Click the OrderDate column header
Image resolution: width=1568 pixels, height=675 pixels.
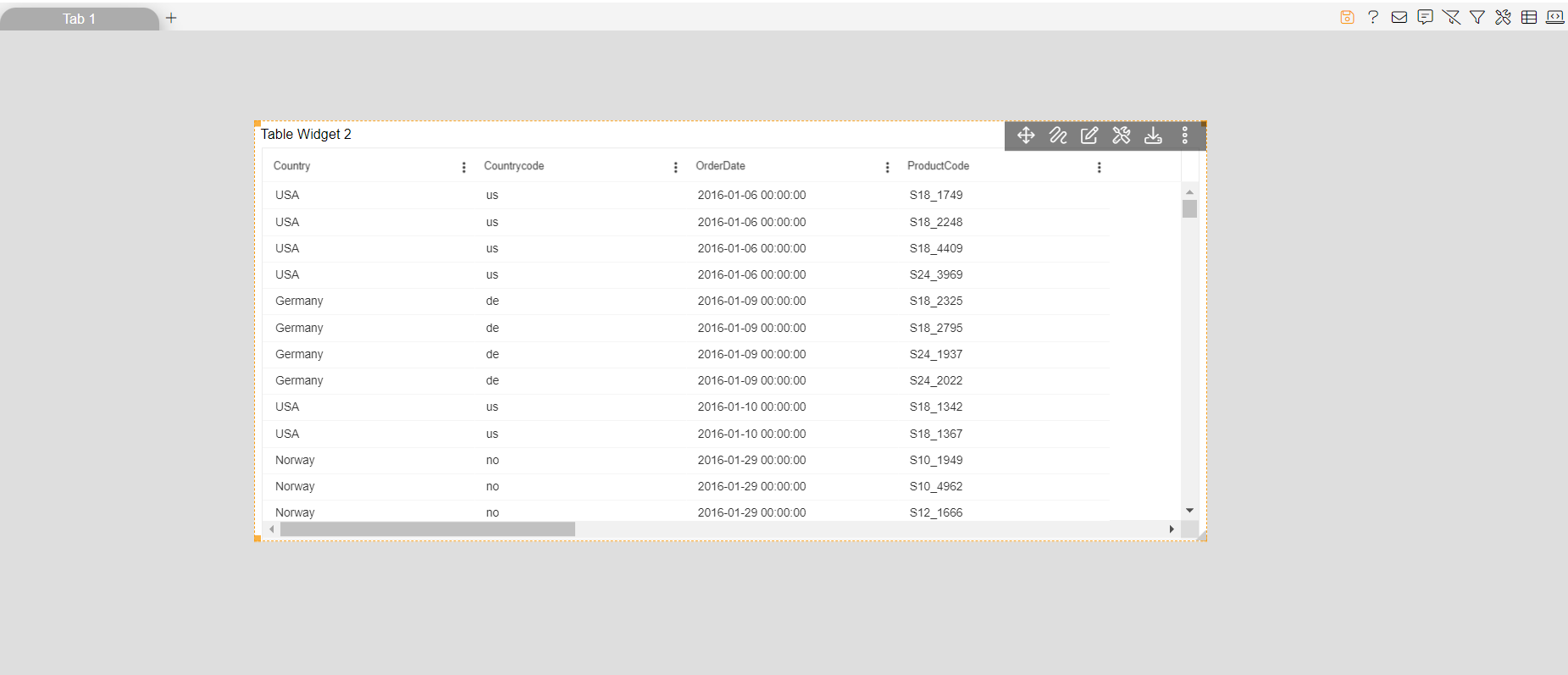click(x=720, y=166)
